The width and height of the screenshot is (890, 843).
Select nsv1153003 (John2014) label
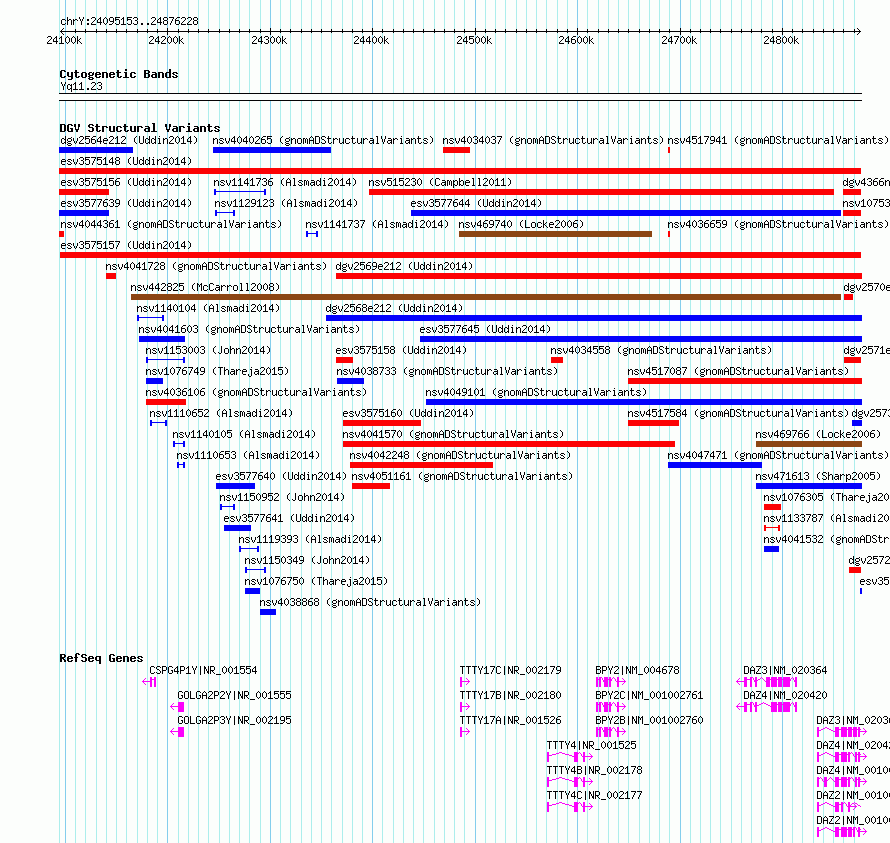(x=208, y=350)
